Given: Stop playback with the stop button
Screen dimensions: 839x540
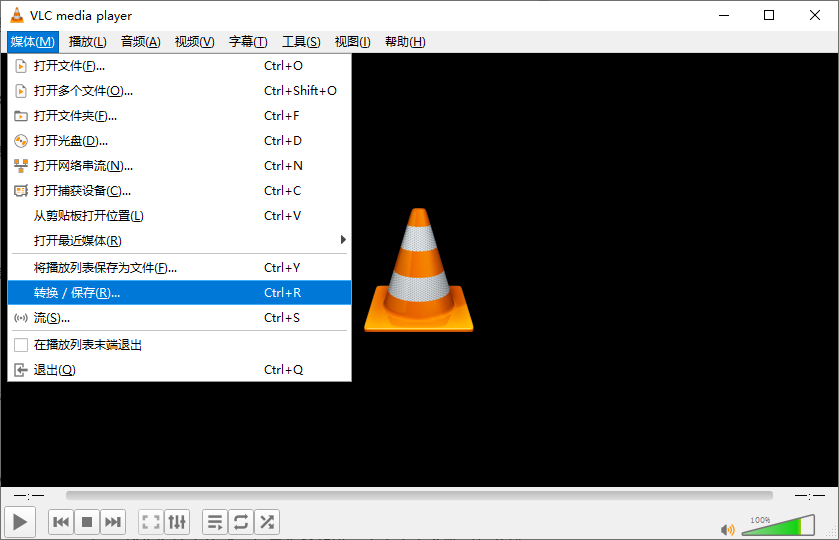Looking at the screenshot, I should [87, 522].
